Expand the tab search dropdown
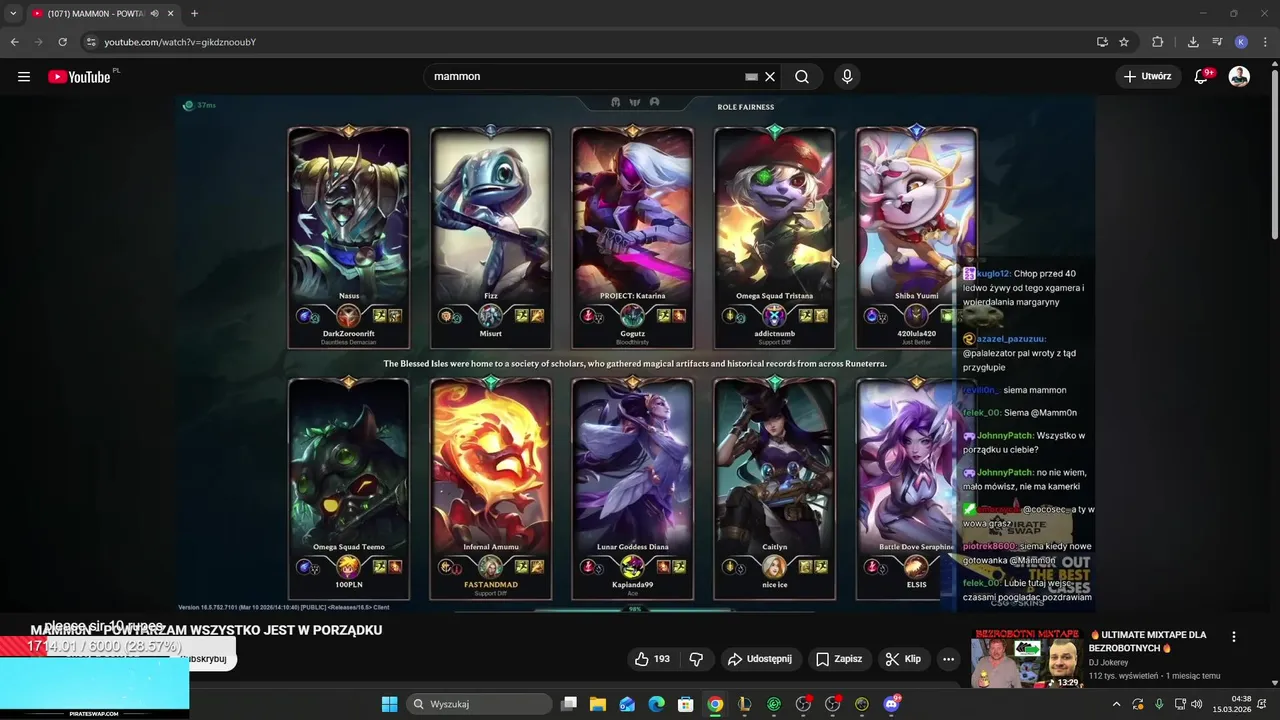 click(x=13, y=13)
